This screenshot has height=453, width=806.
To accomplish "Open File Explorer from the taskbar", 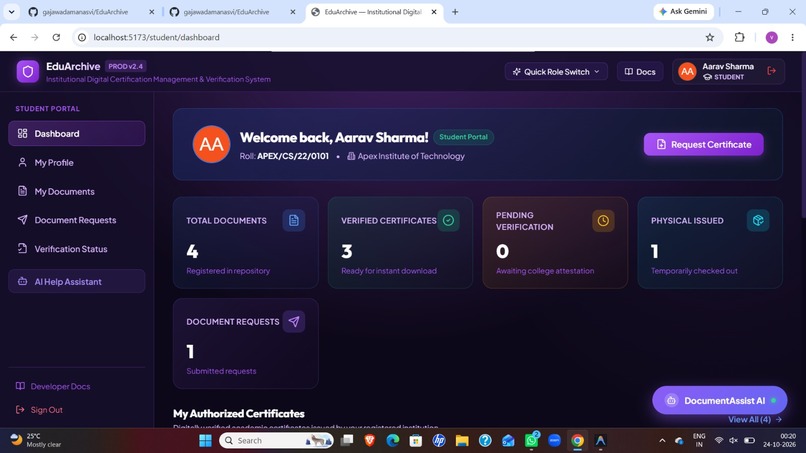I will 462,441.
